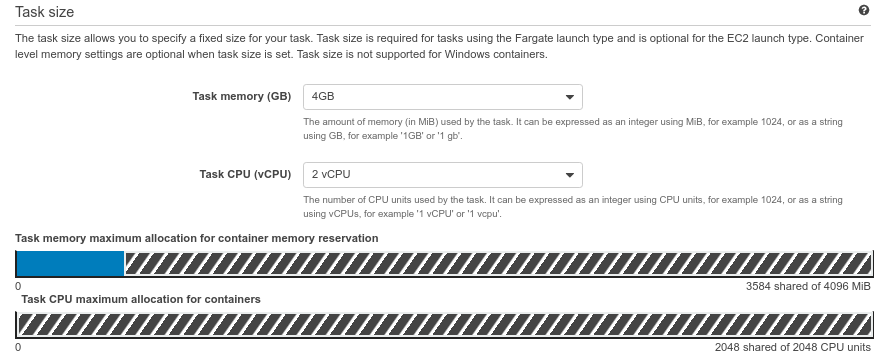The height and width of the screenshot is (360, 882).
Task: Click the striped CPU allocation bar
Action: [444, 325]
